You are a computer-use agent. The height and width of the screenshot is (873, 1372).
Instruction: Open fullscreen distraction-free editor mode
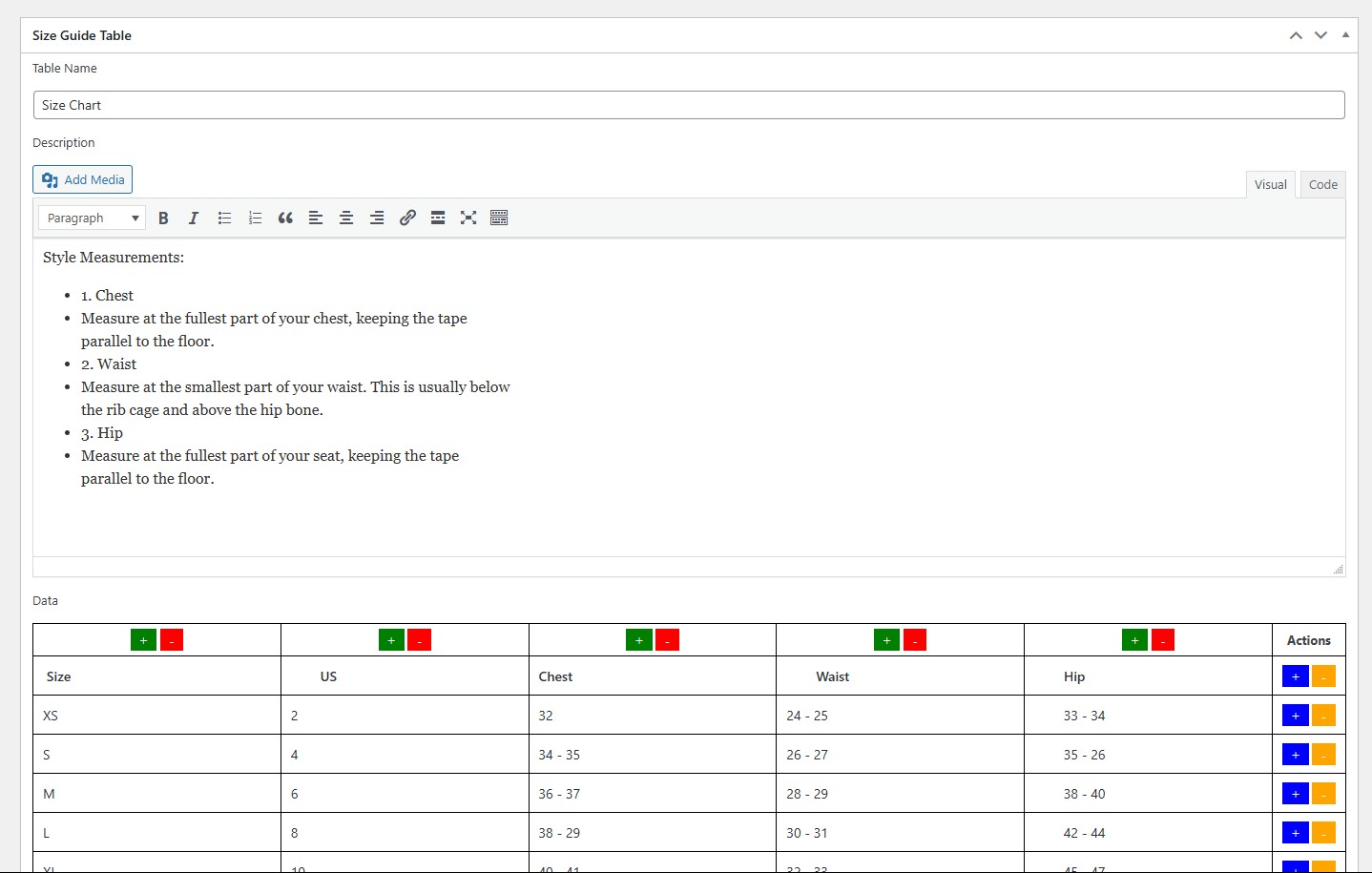coord(468,218)
